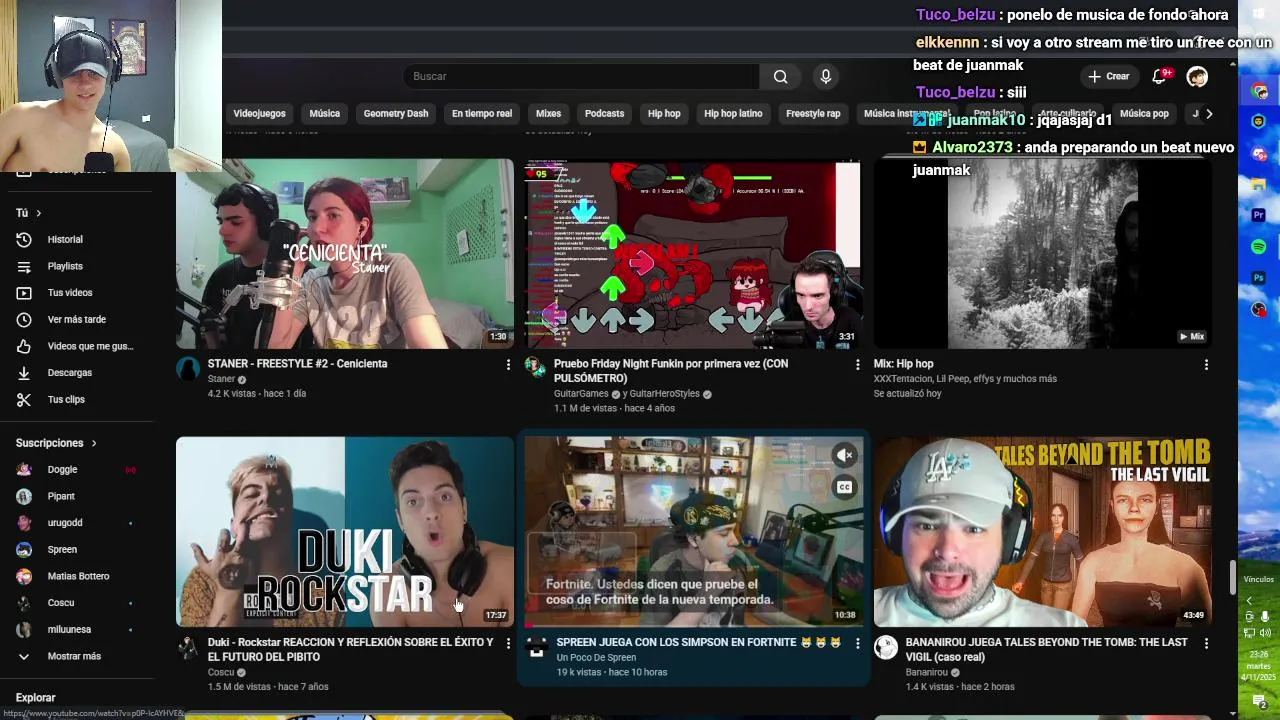Open the Bananirou channel link under the video
This screenshot has height=720, width=1280.
(x=926, y=672)
